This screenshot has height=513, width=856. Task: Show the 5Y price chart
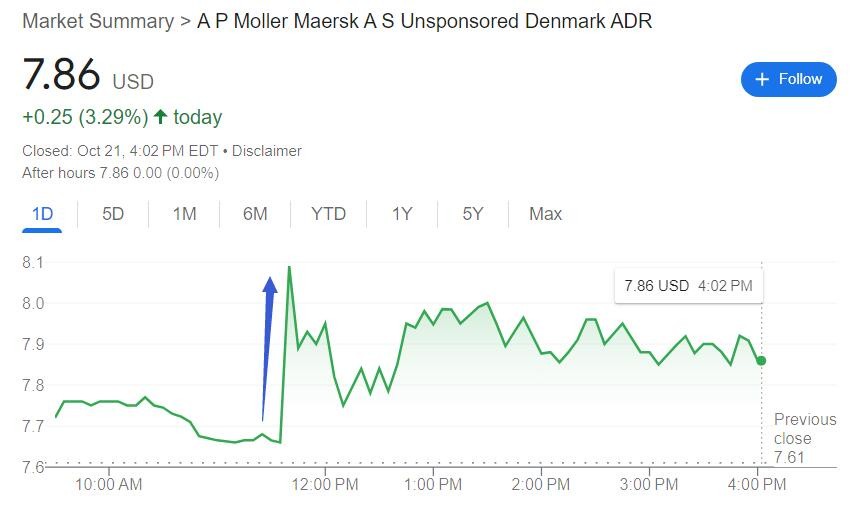click(x=473, y=214)
